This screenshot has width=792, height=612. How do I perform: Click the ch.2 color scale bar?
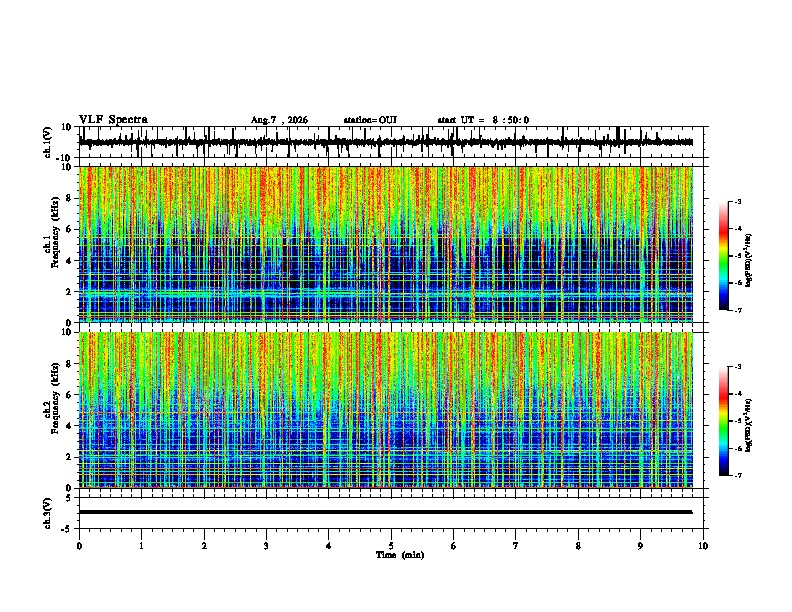[724, 421]
